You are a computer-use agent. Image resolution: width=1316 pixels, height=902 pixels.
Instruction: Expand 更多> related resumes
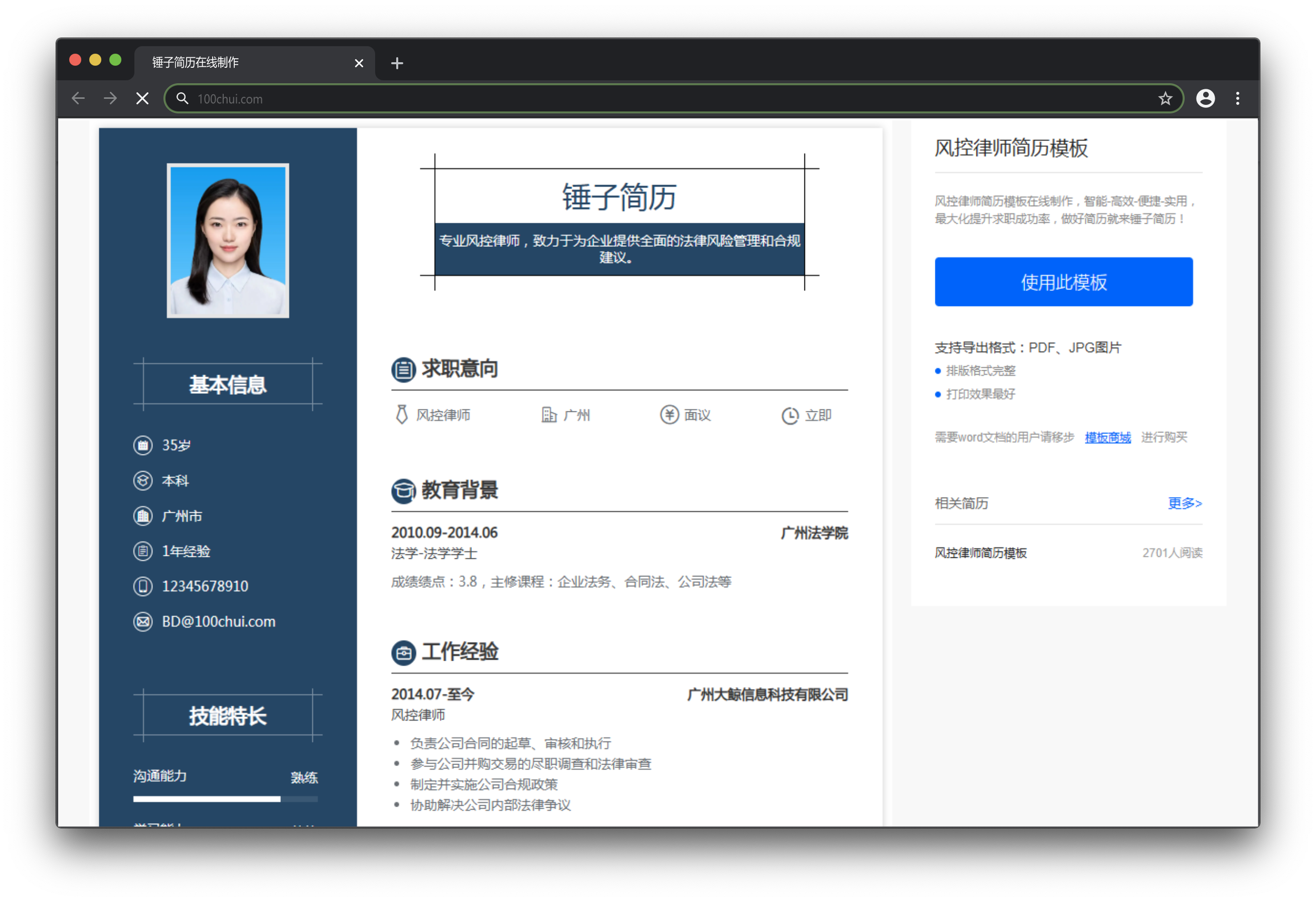pos(1185,503)
